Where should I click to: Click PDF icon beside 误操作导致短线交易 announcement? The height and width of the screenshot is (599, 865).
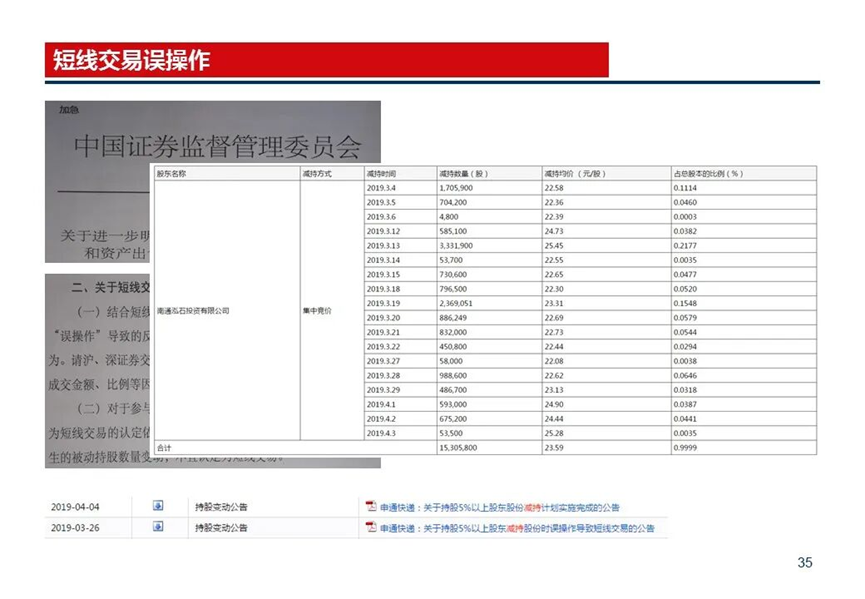coord(370,527)
